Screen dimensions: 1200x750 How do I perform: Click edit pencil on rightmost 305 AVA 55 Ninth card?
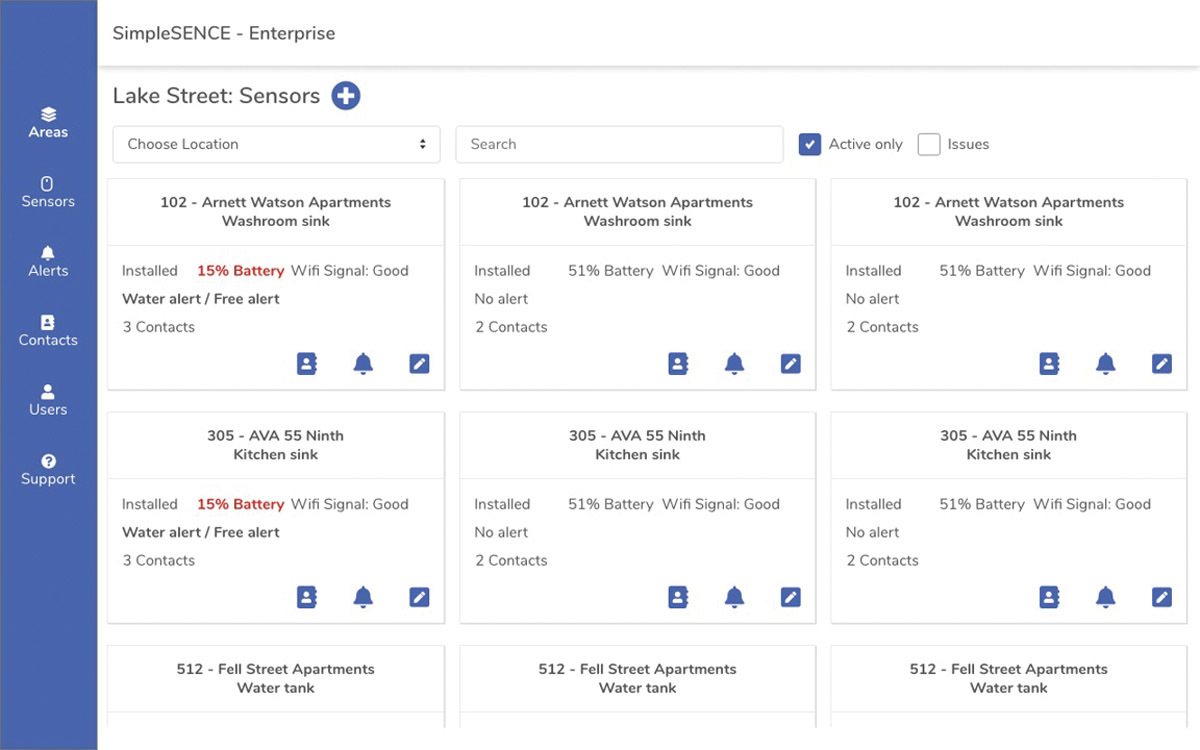[1161, 598]
